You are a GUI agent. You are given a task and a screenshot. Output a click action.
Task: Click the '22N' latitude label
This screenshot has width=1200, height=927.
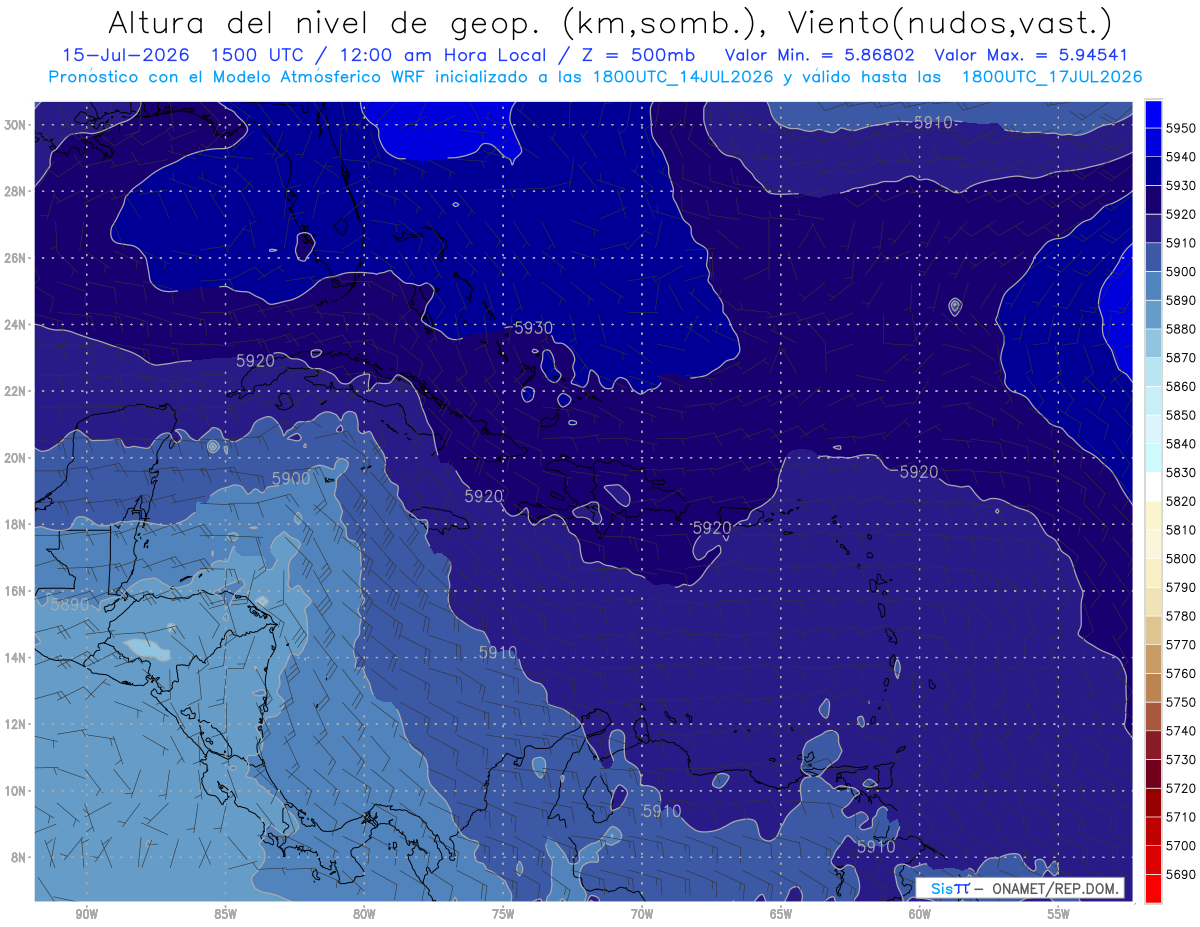(15, 391)
